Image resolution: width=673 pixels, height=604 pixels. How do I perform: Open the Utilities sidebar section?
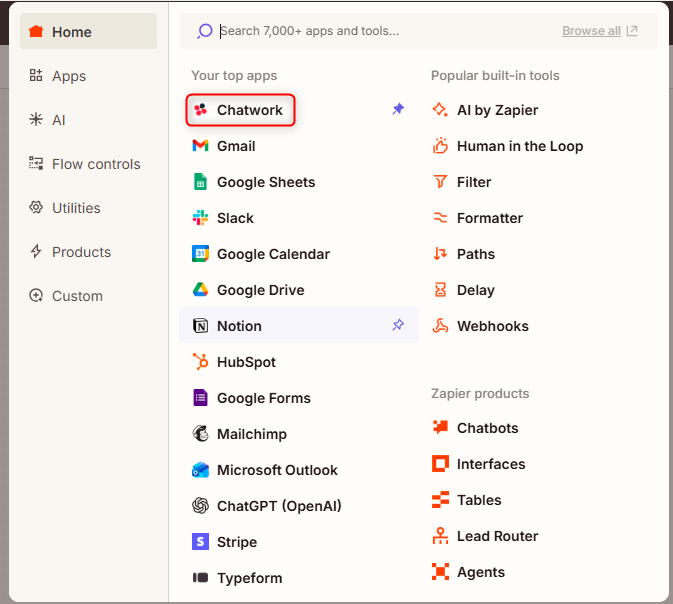75,208
